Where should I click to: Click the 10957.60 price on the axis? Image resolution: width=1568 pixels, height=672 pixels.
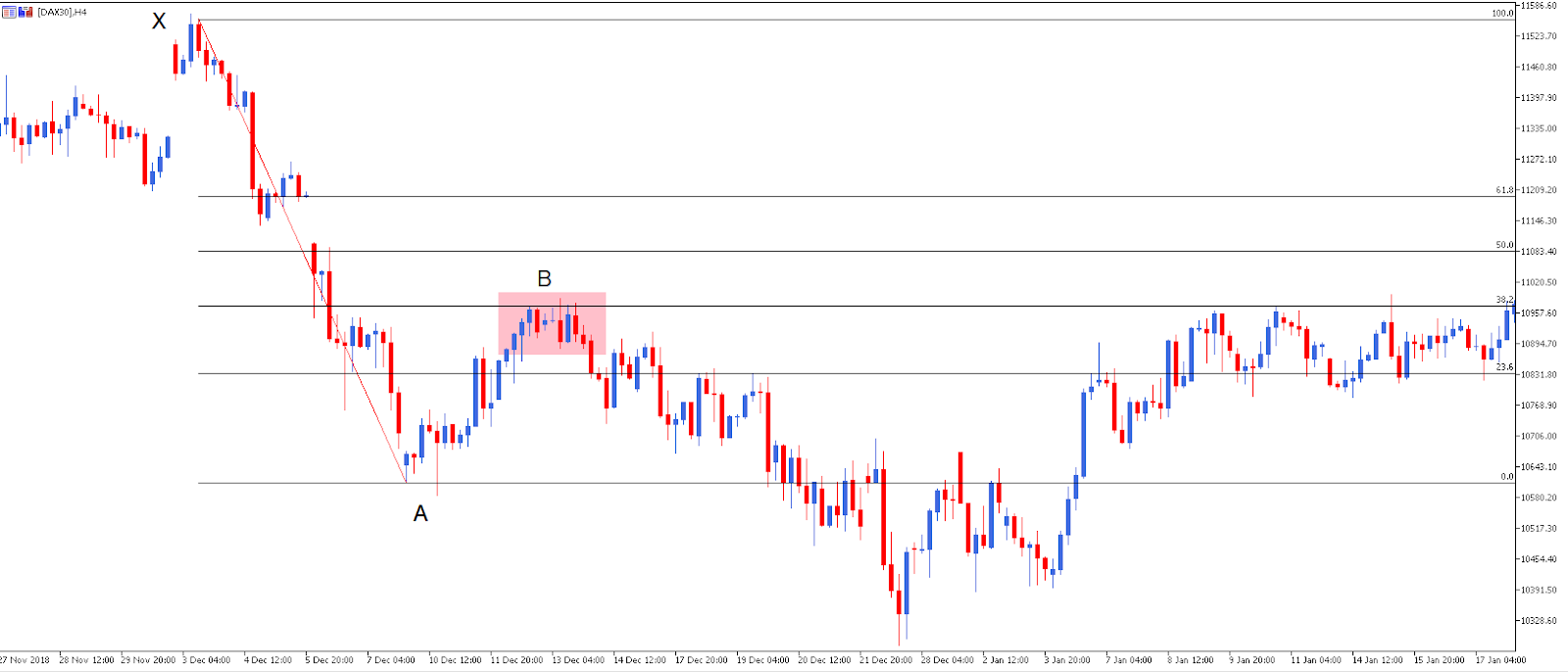[1539, 313]
